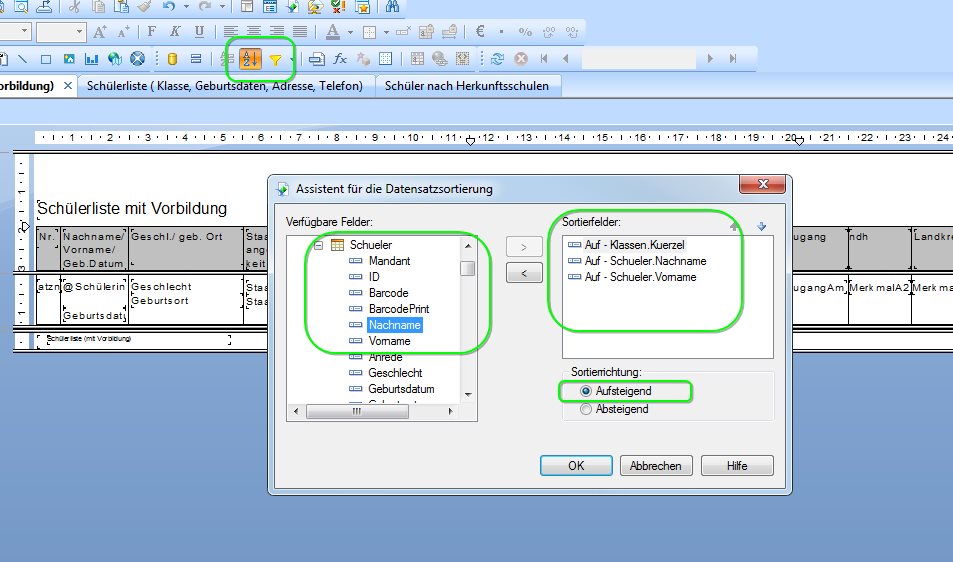The width and height of the screenshot is (953, 562).
Task: Switch to Schüler nach Herkunftsschulen tab
Action: point(467,86)
